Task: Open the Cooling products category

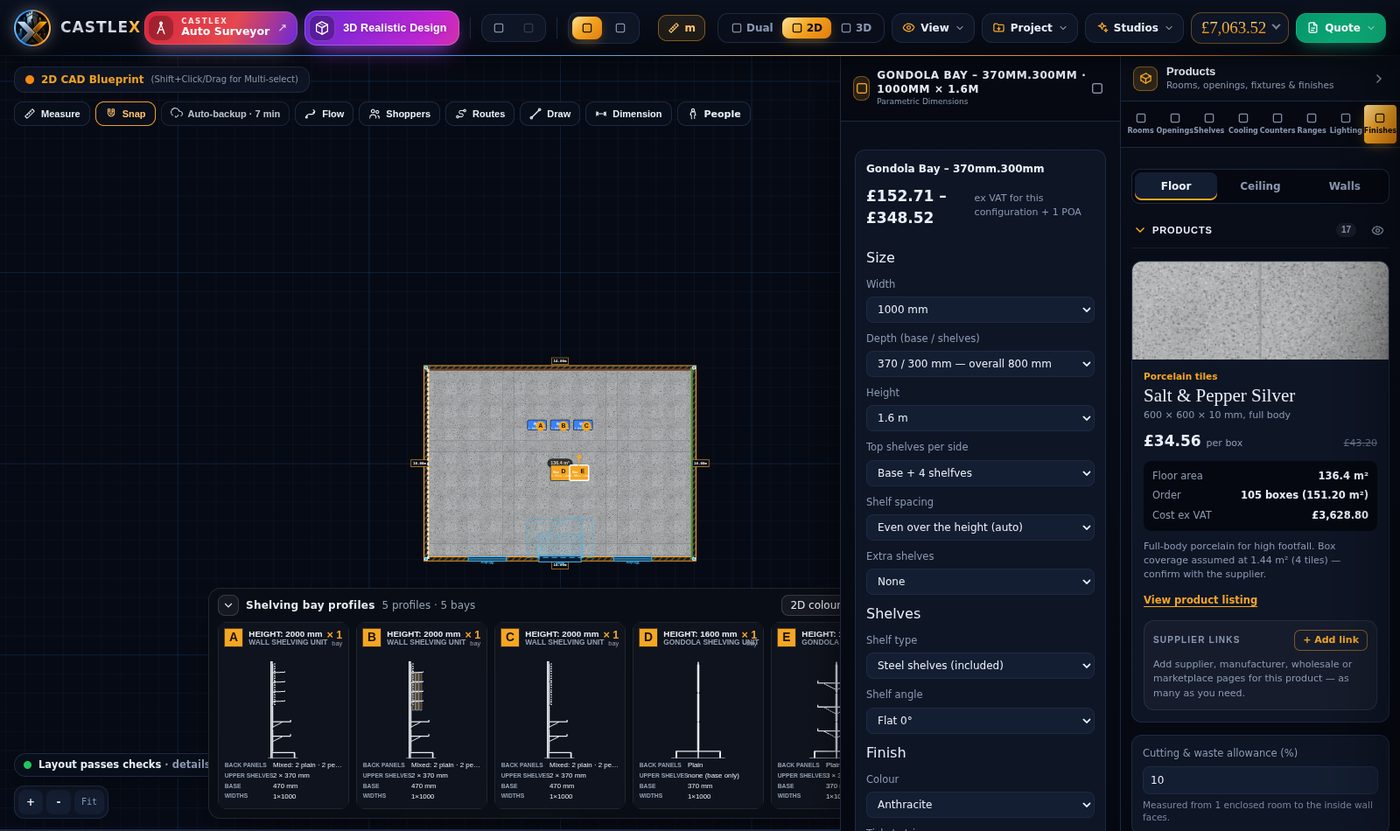Action: click(x=1243, y=123)
